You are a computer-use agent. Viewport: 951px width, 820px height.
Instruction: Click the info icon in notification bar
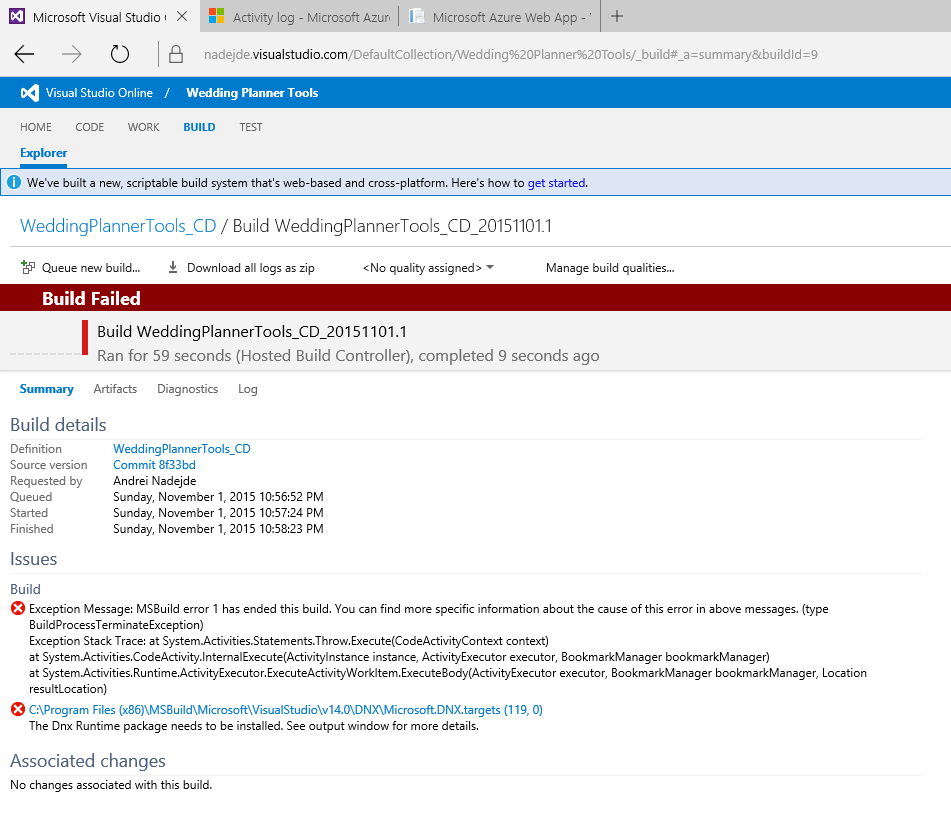[x=14, y=183]
